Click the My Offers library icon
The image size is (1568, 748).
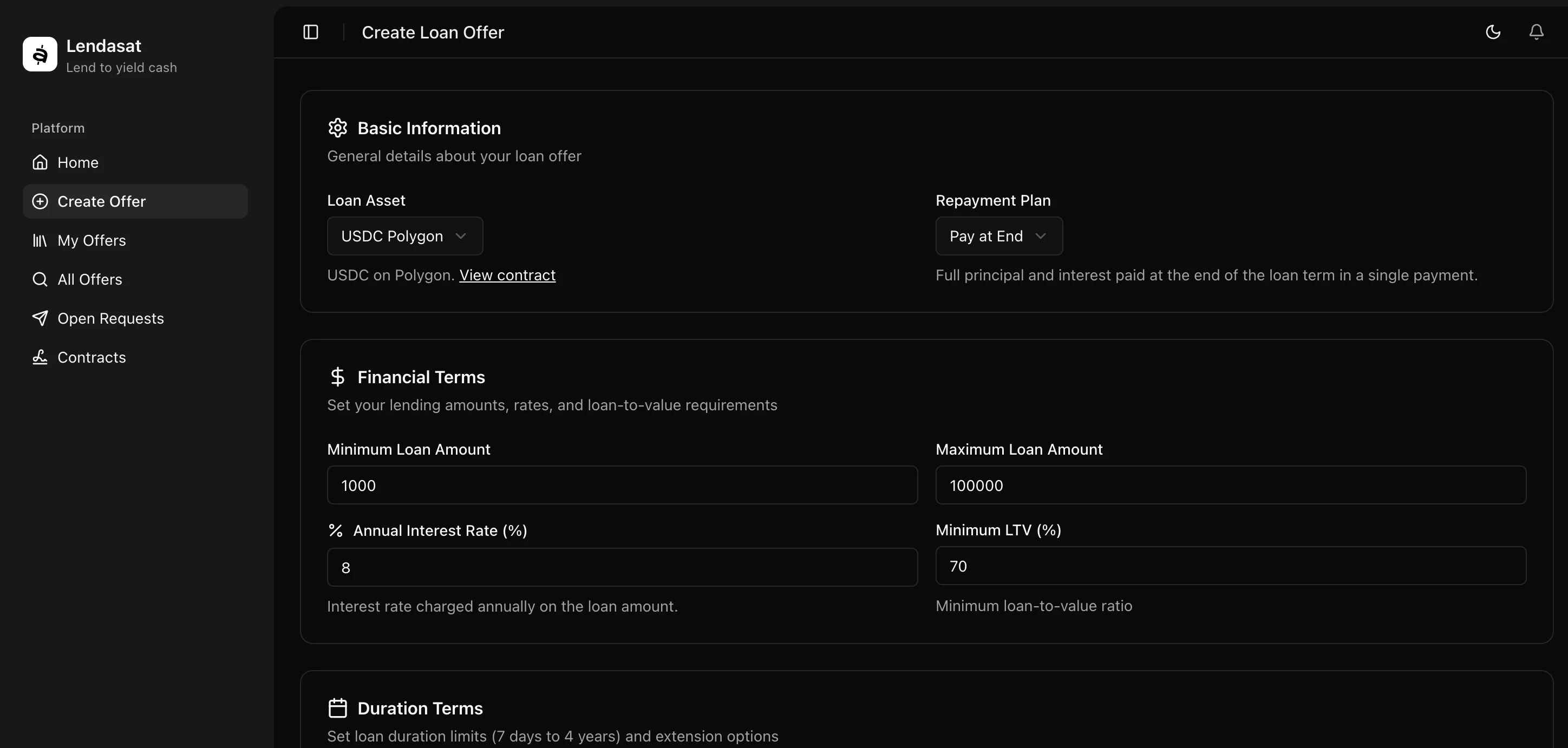pyautogui.click(x=40, y=240)
